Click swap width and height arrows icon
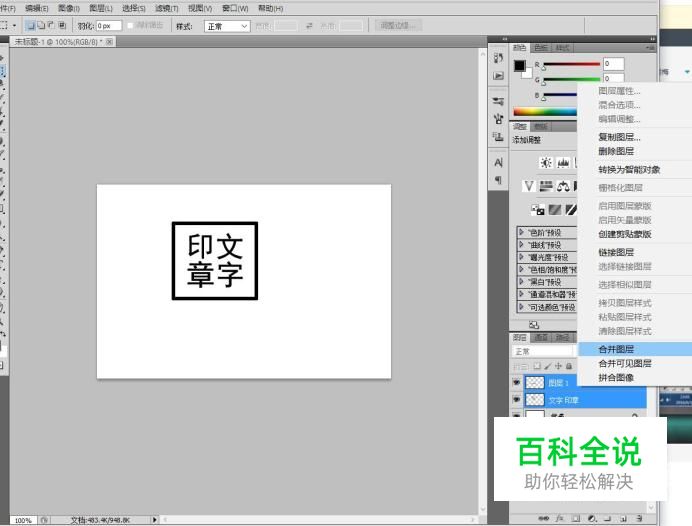 (x=309, y=26)
